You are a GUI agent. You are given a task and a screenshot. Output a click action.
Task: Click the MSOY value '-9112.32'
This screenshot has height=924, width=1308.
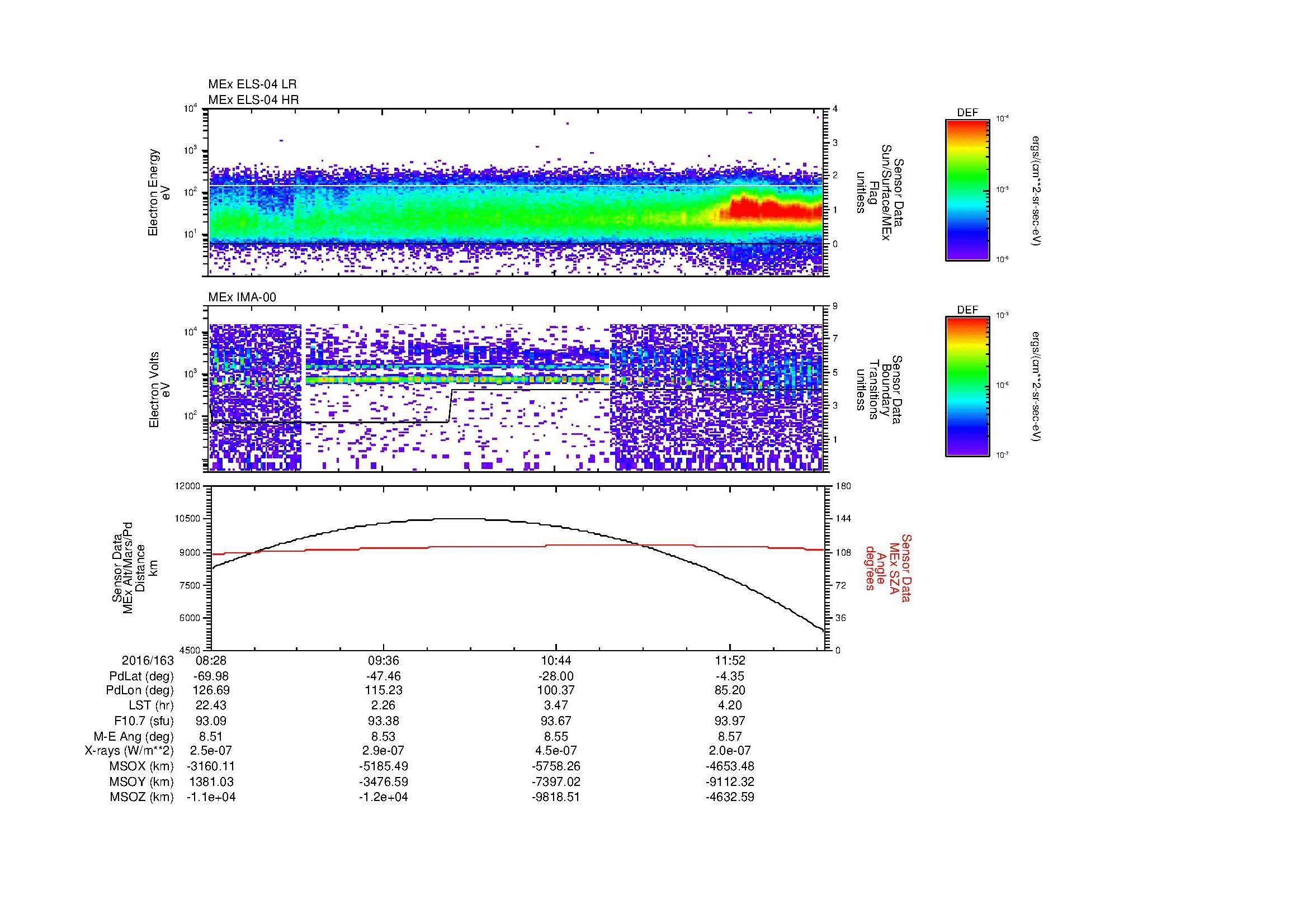(x=730, y=781)
